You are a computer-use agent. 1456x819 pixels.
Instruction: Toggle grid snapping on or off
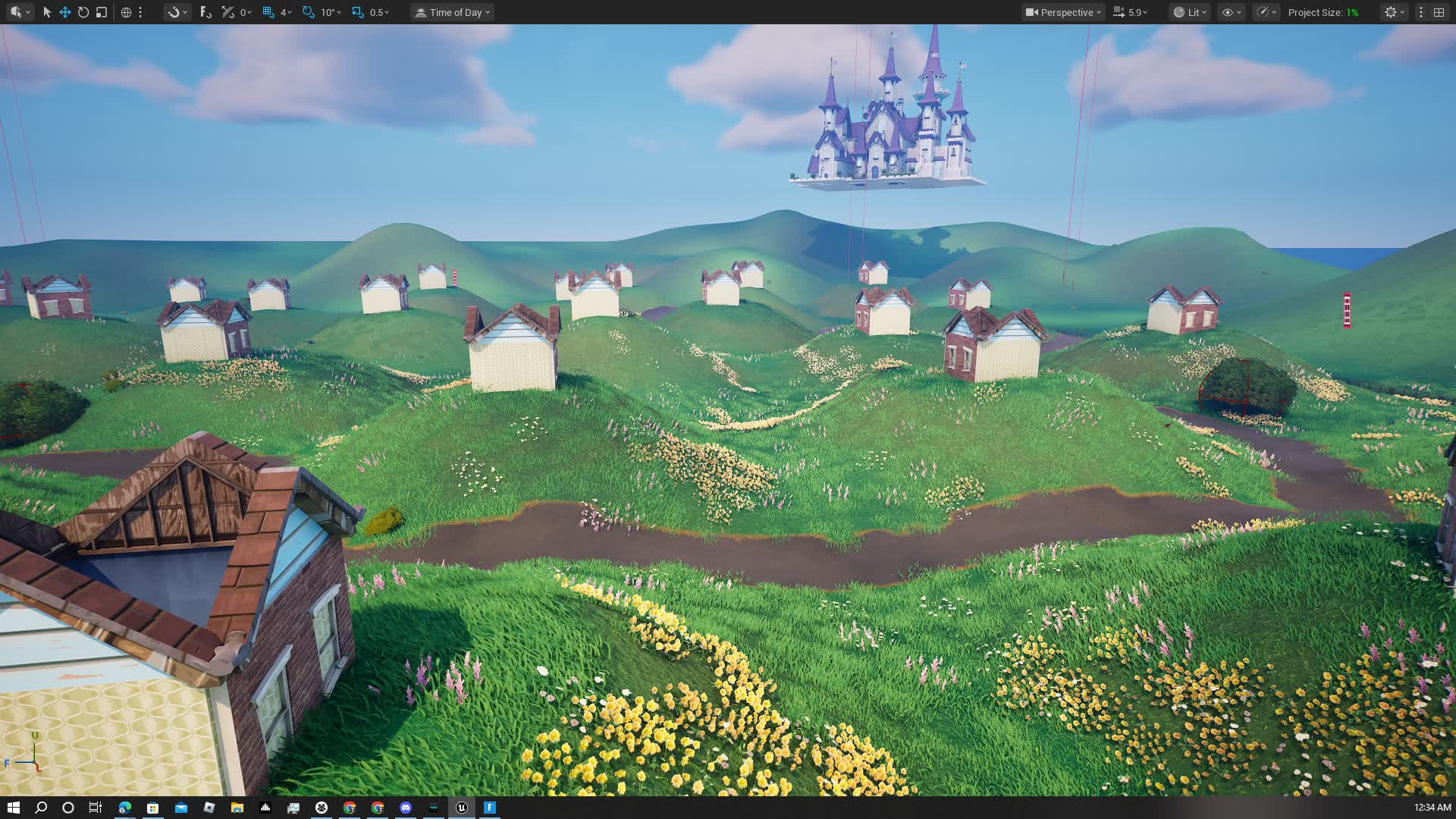[268, 12]
